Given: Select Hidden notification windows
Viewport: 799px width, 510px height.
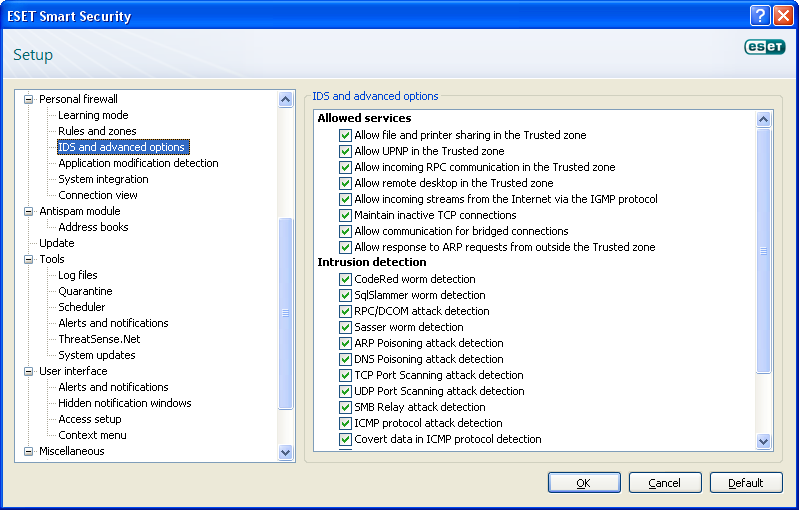Looking at the screenshot, I should [125, 403].
